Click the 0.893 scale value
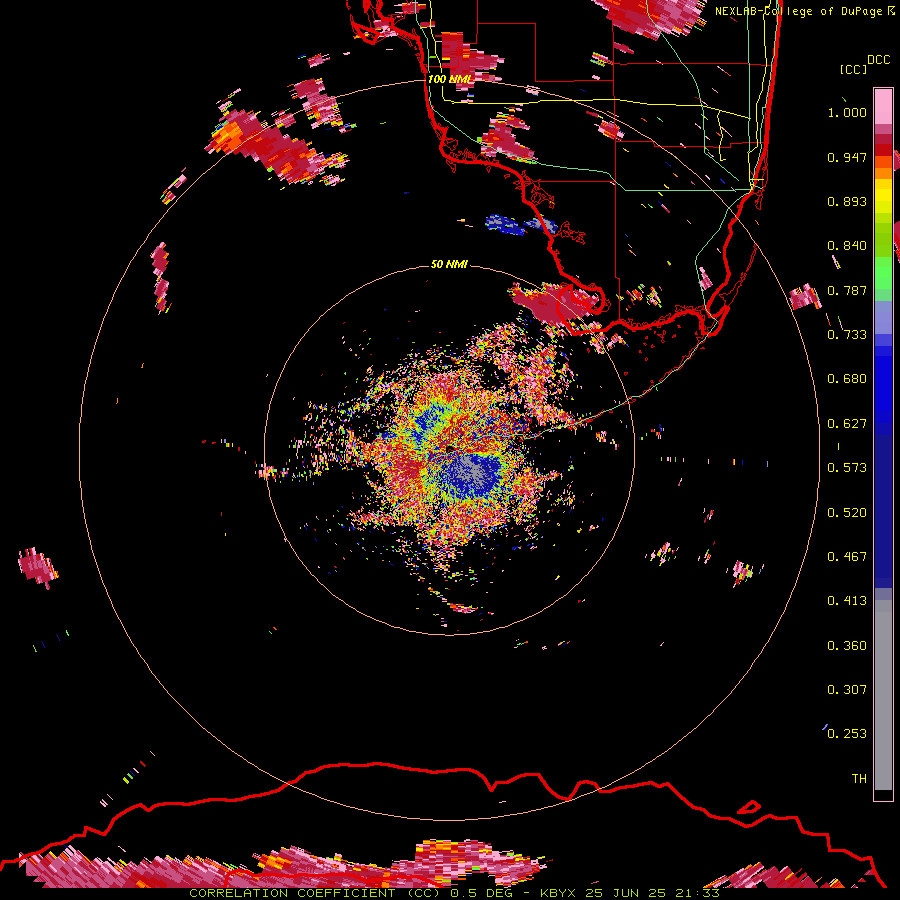This screenshot has width=900, height=900. point(847,201)
